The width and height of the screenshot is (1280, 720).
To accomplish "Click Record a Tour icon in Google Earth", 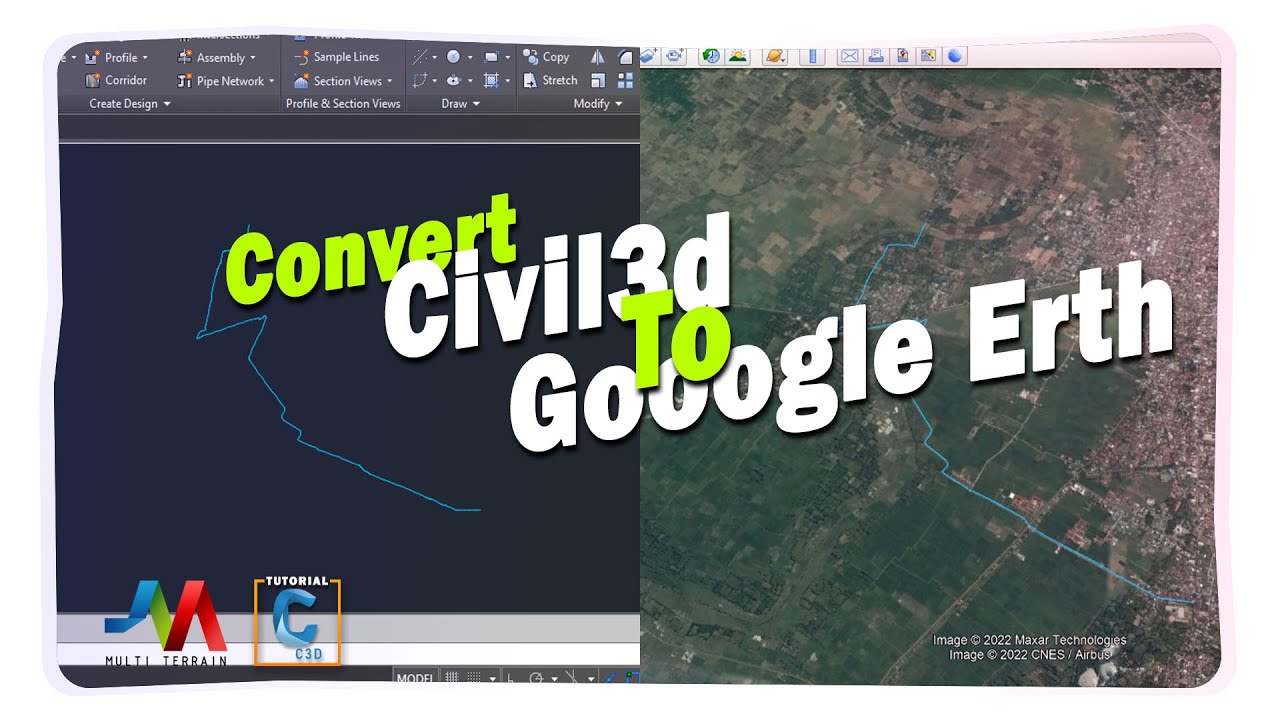I will pos(674,56).
